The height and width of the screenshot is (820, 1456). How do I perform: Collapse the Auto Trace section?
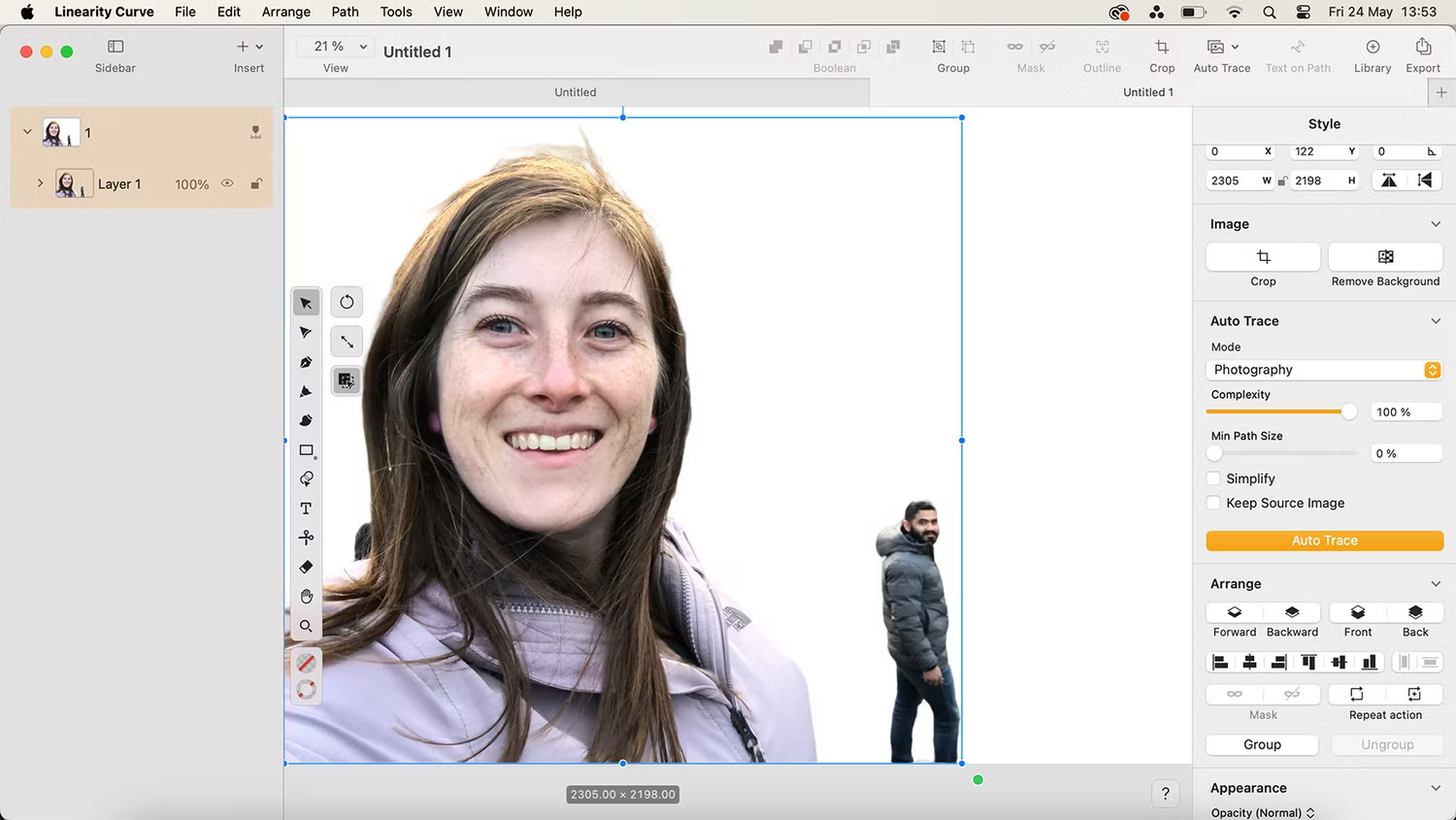[1436, 321]
